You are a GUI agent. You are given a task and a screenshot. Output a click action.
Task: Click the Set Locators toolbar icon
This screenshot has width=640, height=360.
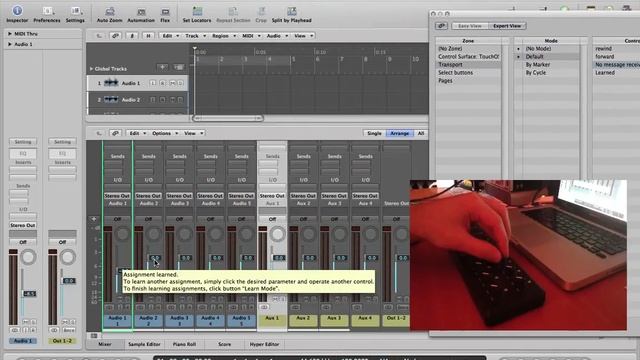pos(197,13)
